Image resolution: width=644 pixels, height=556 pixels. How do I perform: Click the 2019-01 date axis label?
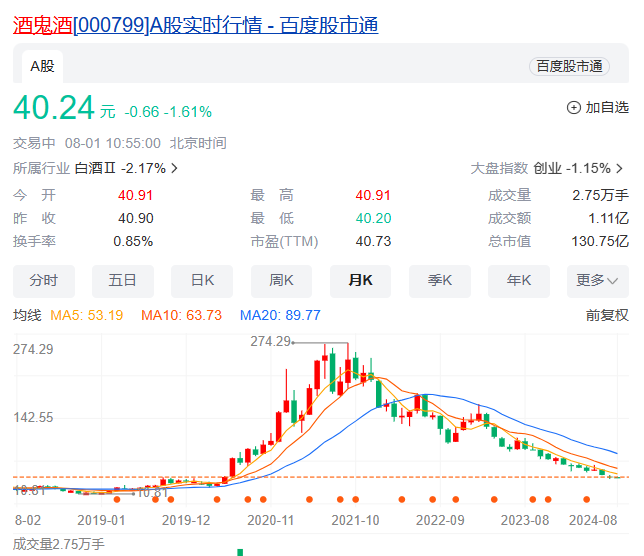[x=101, y=520]
